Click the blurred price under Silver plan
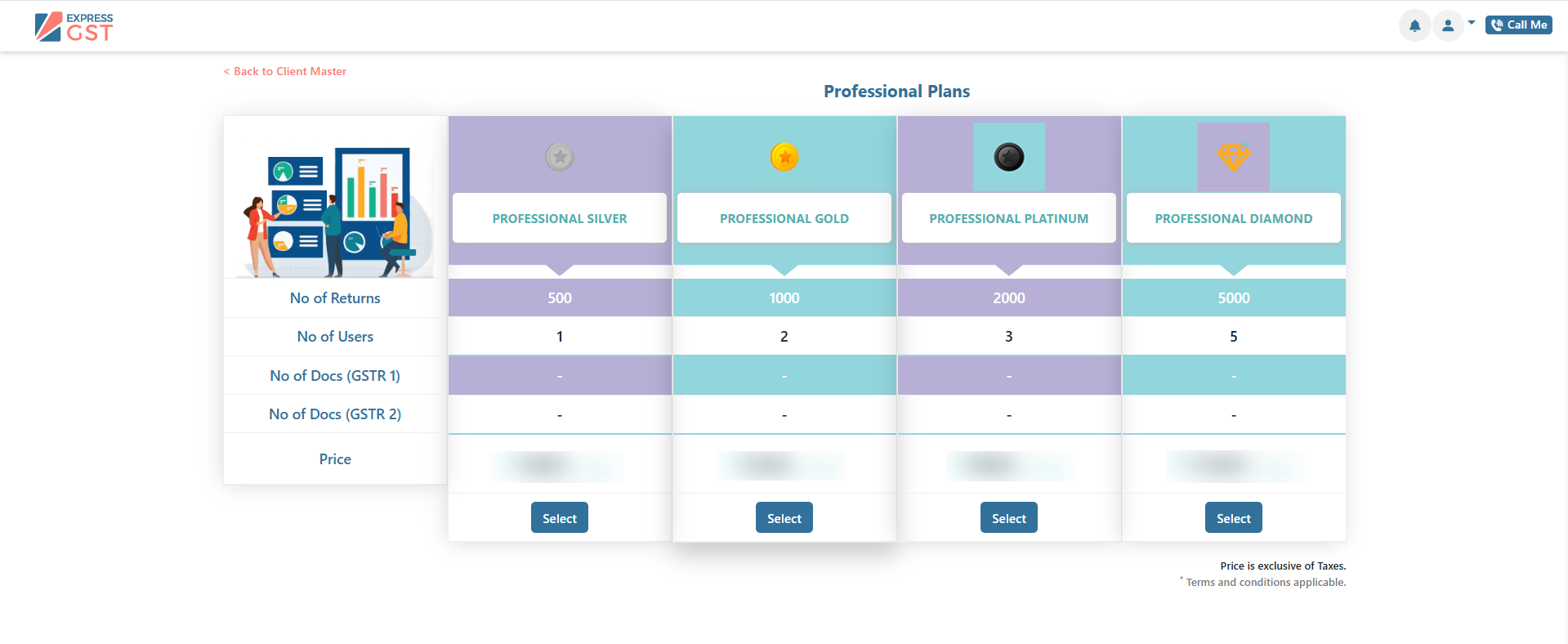The height and width of the screenshot is (644, 1568). (556, 466)
